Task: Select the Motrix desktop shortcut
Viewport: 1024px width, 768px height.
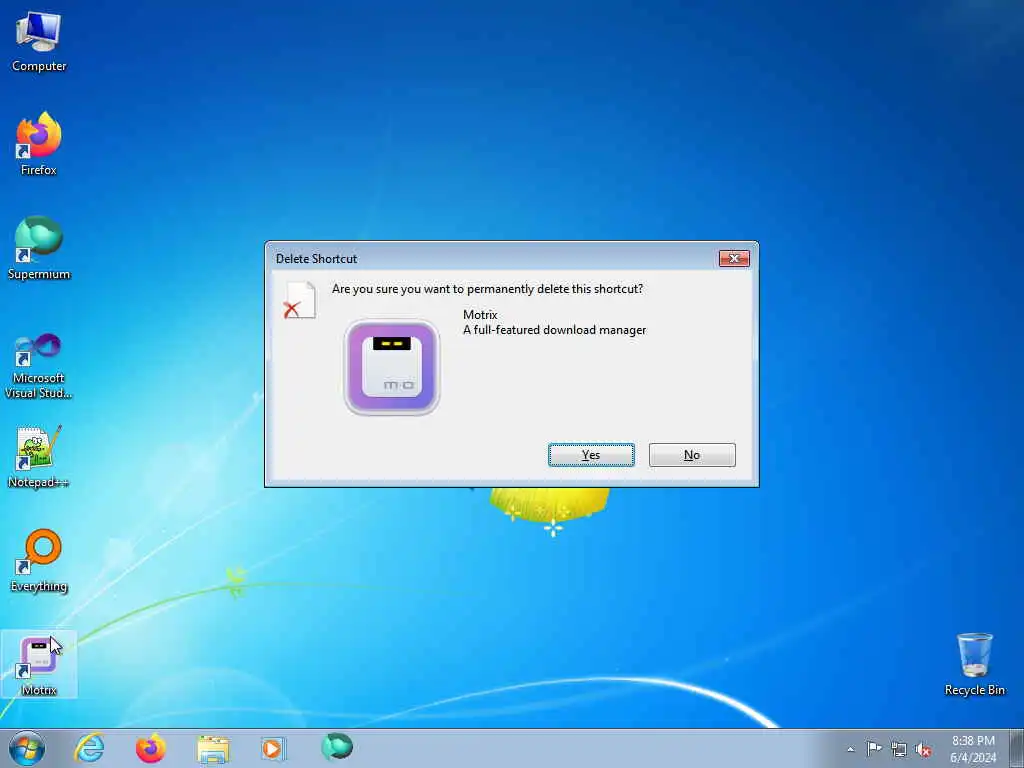Action: 39,665
